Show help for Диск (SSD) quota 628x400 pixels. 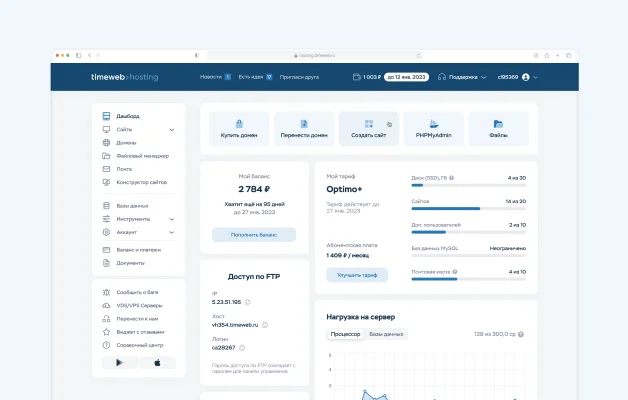tap(452, 177)
